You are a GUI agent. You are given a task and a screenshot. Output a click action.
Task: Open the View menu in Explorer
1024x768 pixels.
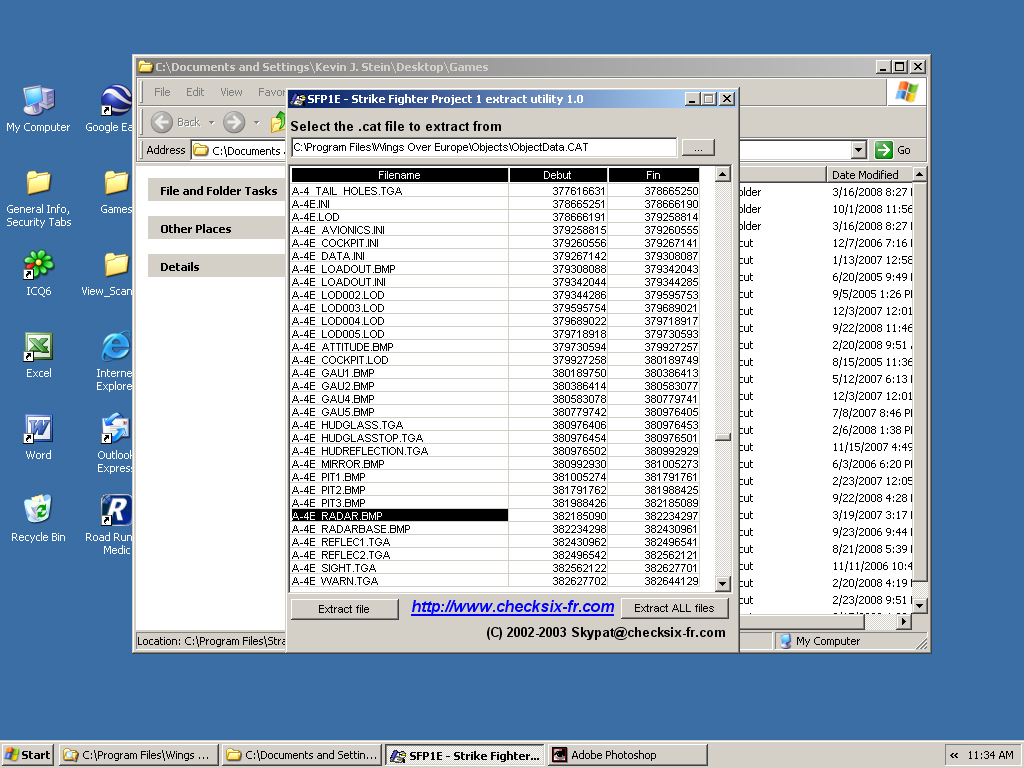[231, 92]
